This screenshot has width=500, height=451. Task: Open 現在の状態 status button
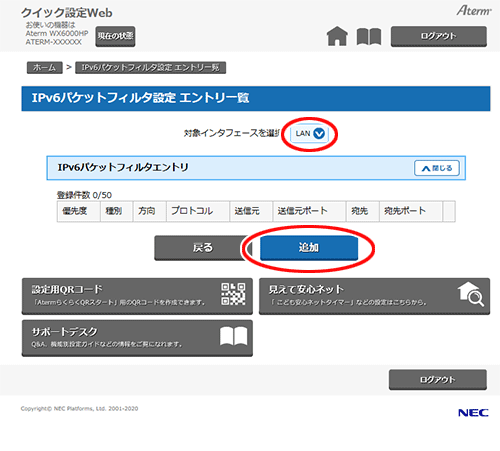click(x=115, y=36)
